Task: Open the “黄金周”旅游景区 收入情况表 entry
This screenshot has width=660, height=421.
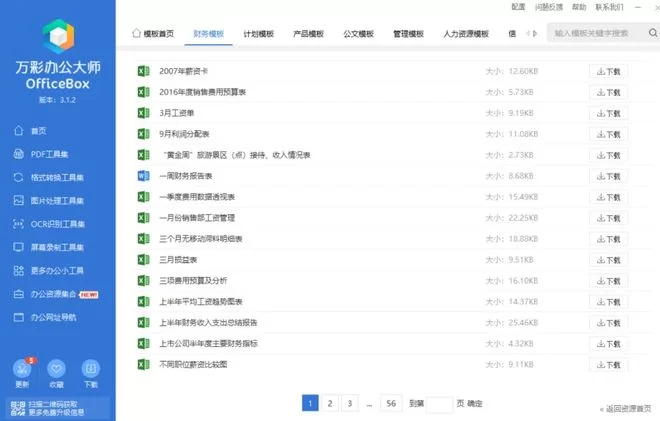Action: pyautogui.click(x=237, y=155)
